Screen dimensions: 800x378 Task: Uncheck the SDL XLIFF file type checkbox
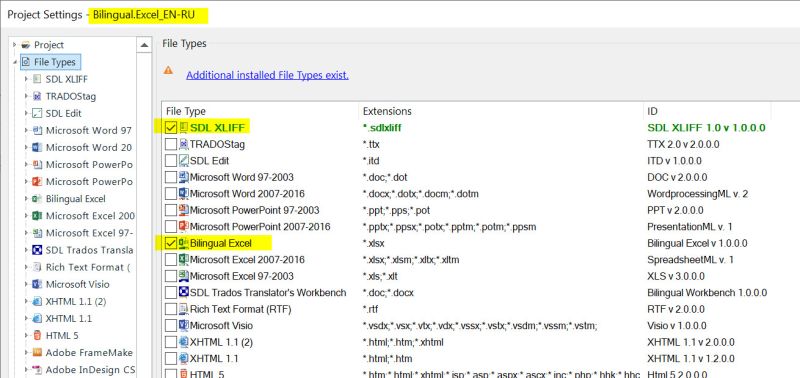(171, 128)
